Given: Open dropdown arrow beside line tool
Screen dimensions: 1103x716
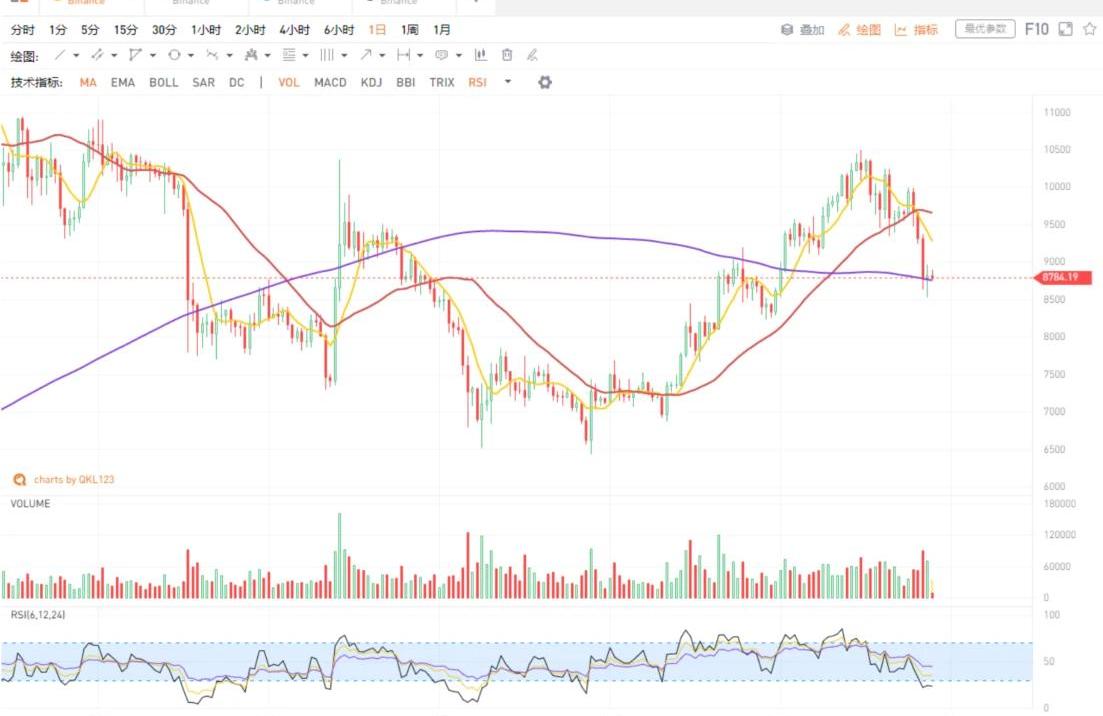Looking at the screenshot, I should (x=77, y=55).
